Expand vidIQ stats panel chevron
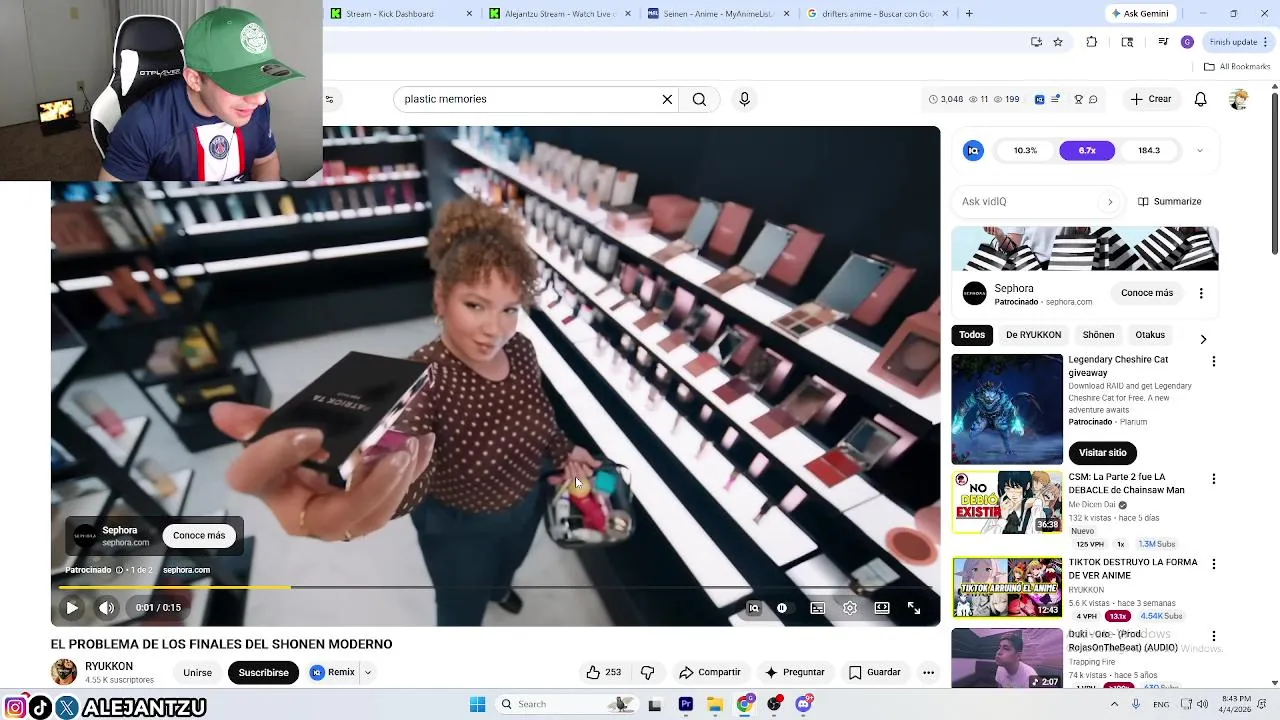The image size is (1280, 720). (1199, 151)
